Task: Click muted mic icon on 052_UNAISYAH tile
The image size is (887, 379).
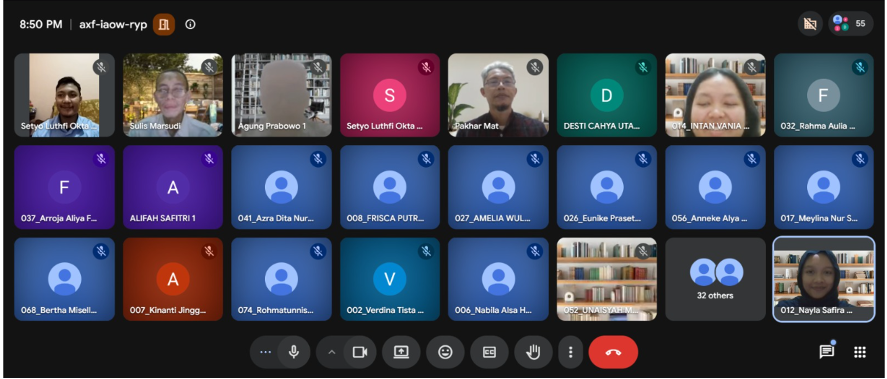Action: click(x=643, y=251)
